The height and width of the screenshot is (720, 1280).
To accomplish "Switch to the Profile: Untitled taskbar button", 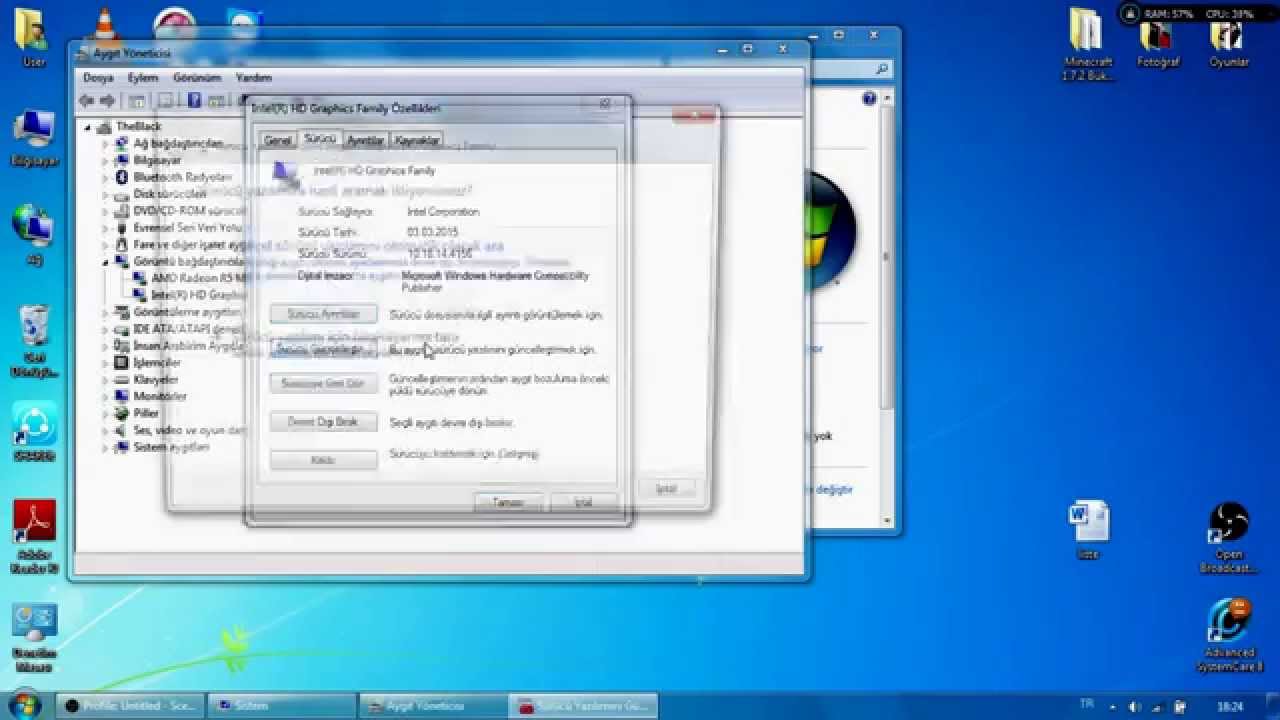I will pos(130,705).
